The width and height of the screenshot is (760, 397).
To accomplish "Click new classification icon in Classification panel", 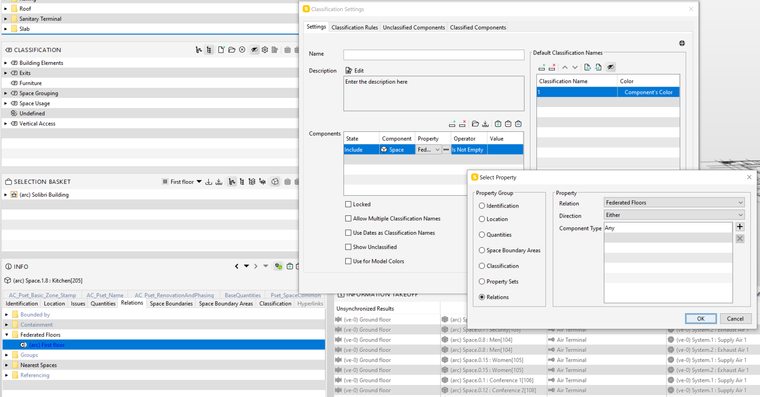I will 221,49.
